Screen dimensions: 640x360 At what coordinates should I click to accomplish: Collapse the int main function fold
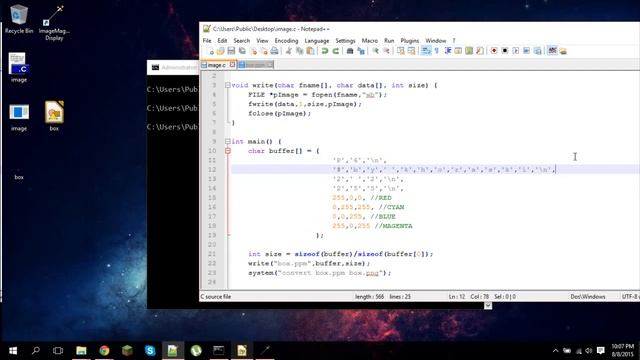click(228, 142)
